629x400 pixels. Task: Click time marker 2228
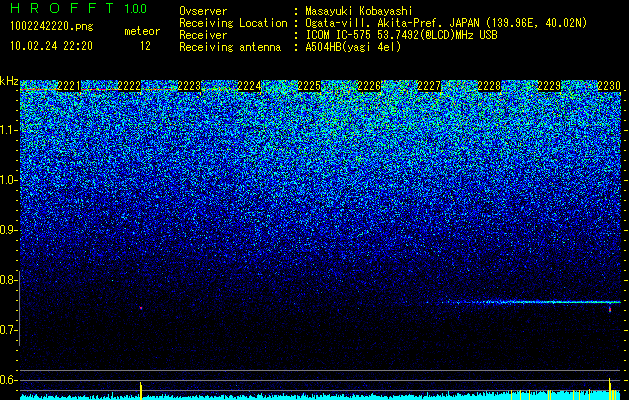coord(489,86)
